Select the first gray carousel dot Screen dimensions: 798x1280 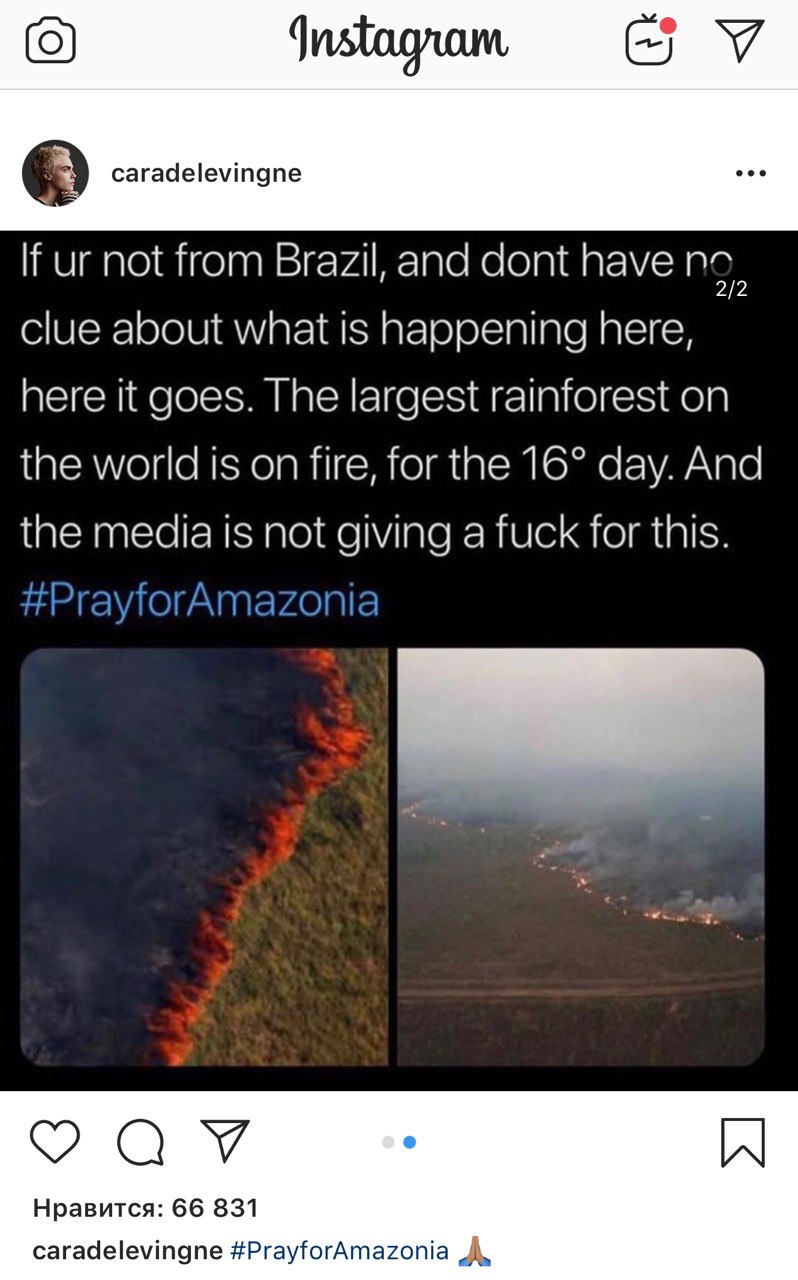pos(388,1142)
